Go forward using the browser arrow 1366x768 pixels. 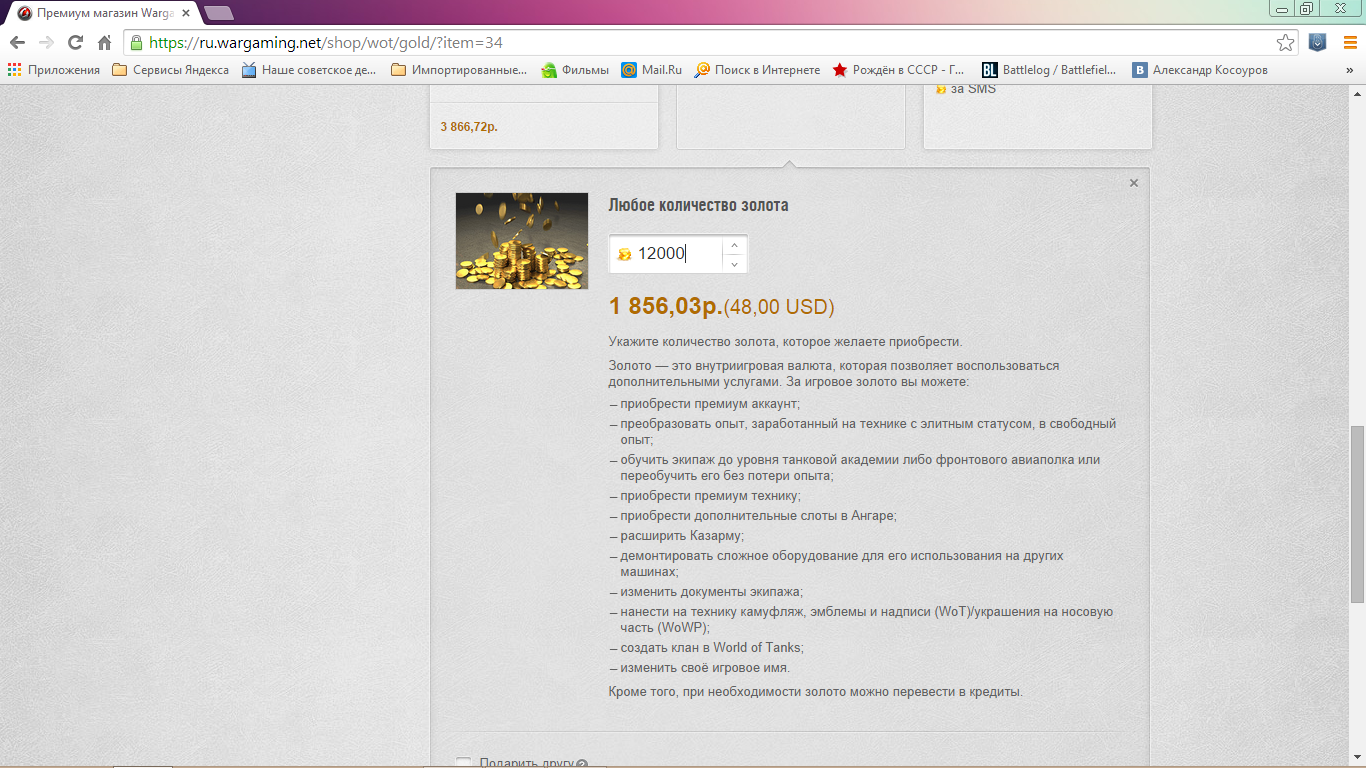coord(46,42)
